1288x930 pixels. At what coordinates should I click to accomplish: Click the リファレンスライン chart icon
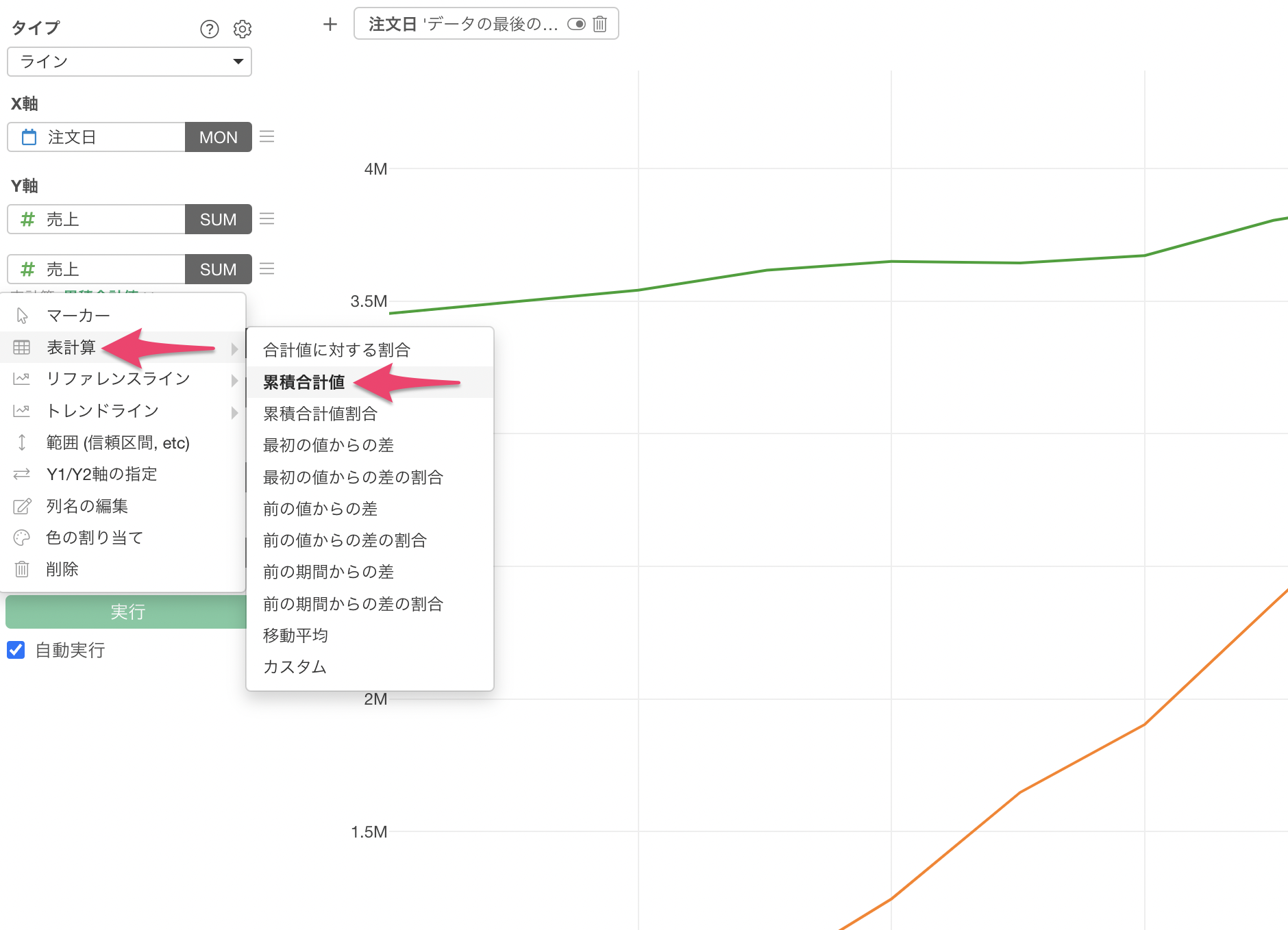(22, 379)
